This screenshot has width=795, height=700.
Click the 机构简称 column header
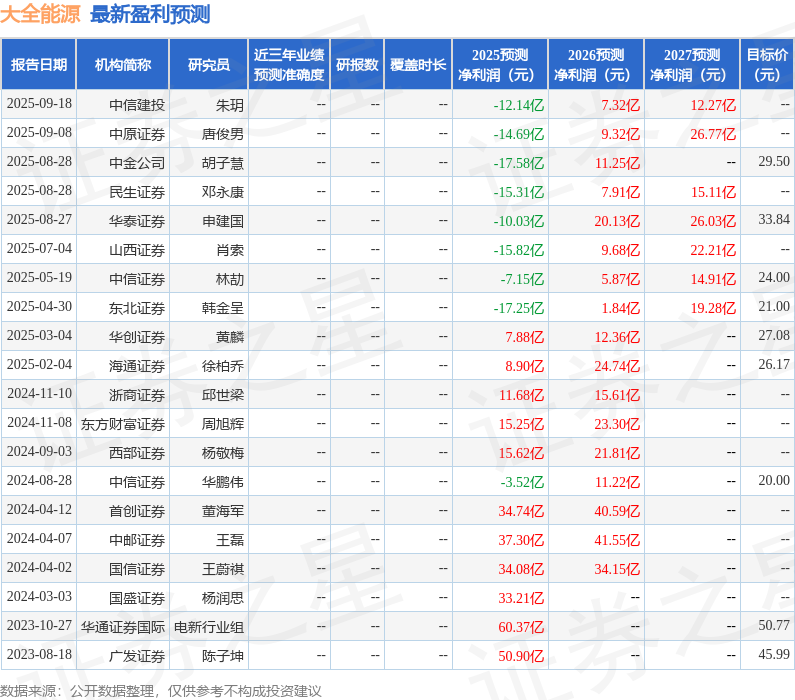click(123, 65)
